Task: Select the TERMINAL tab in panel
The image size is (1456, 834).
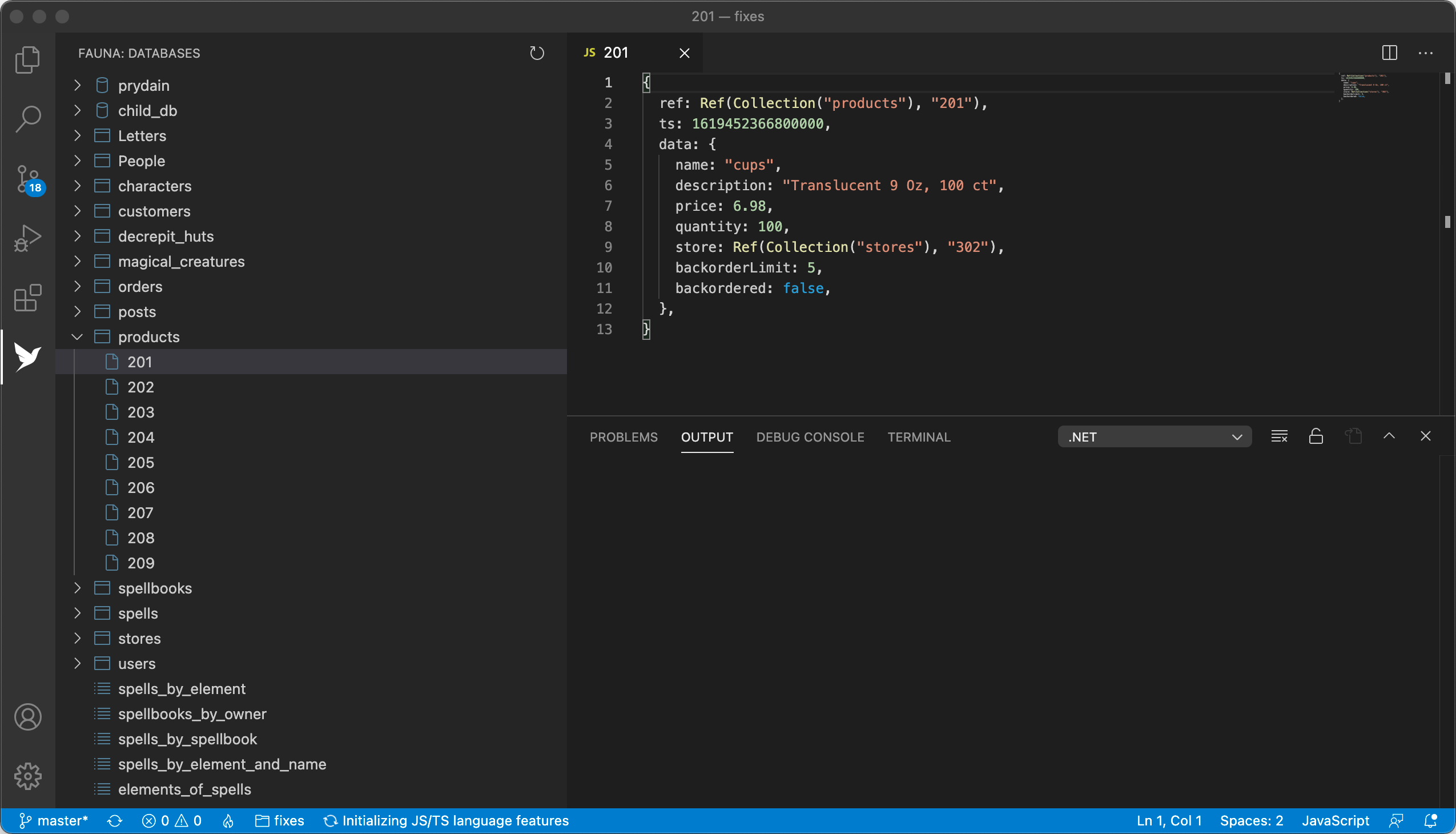Action: point(918,437)
